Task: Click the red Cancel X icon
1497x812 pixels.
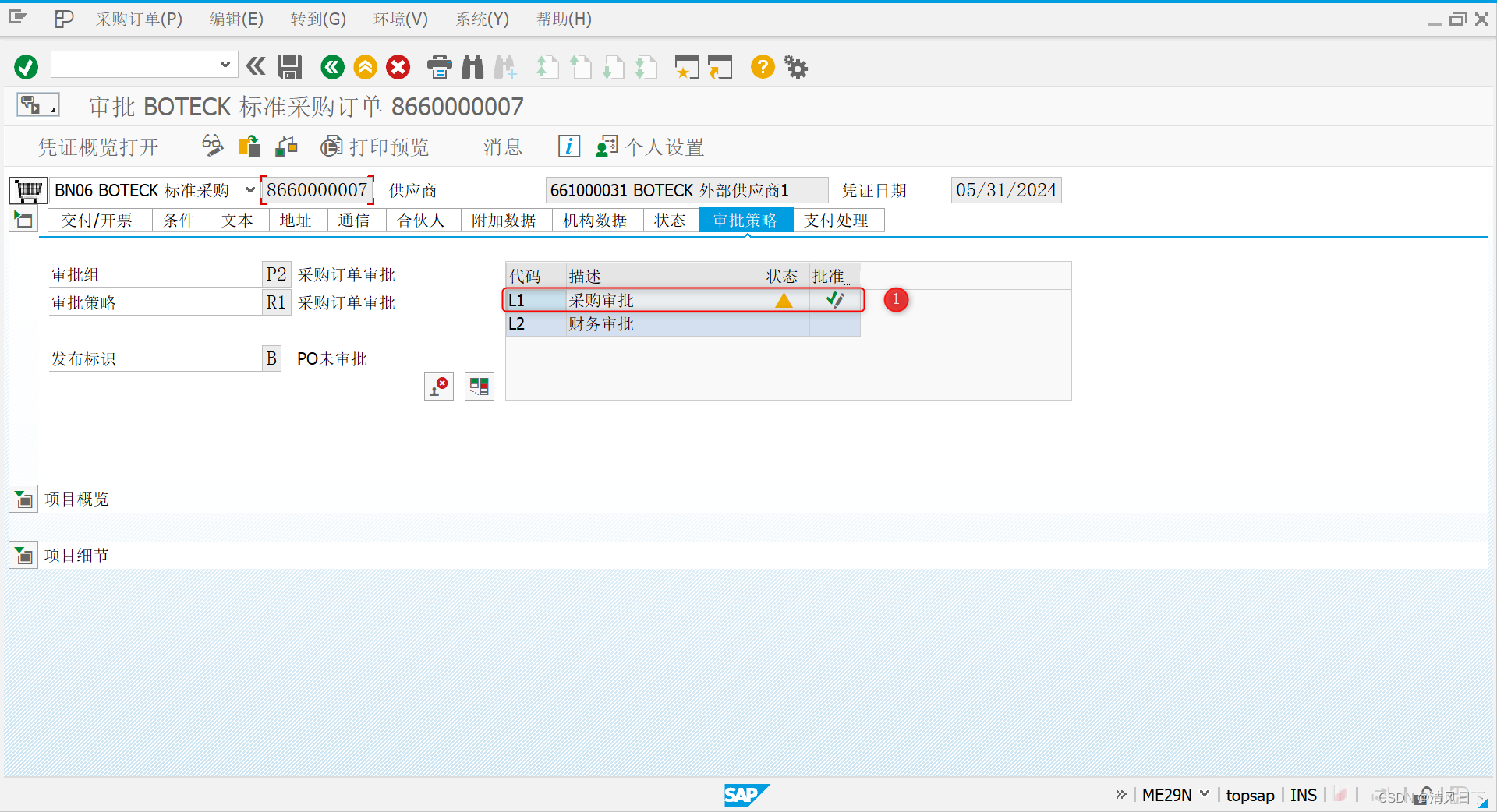Action: tap(398, 67)
